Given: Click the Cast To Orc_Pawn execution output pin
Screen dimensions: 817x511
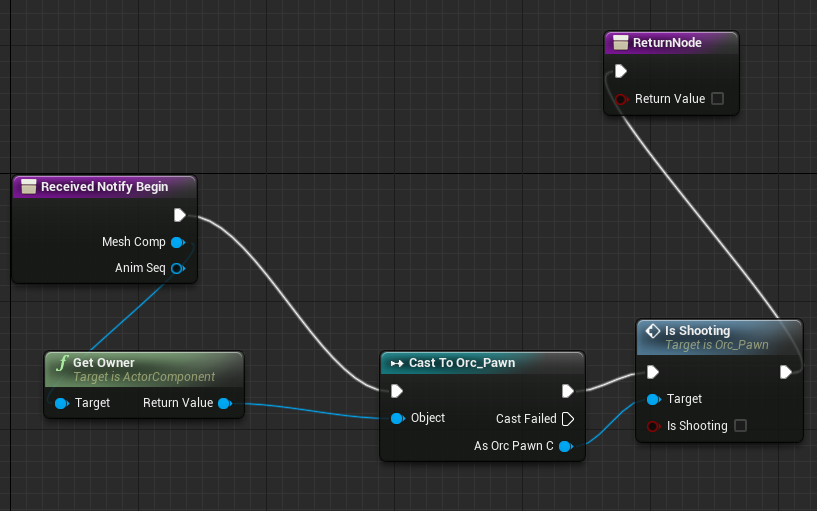Looking at the screenshot, I should click(568, 391).
